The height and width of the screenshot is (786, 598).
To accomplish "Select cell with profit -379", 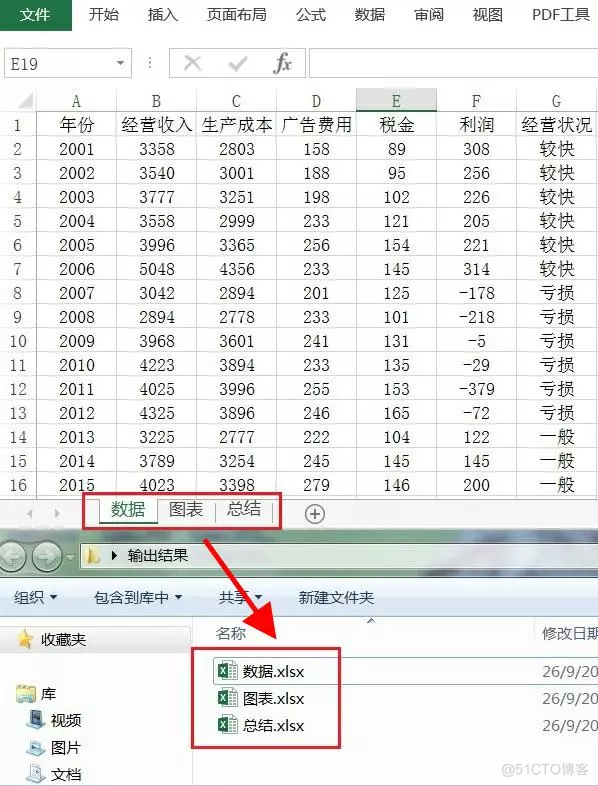I will [476, 389].
